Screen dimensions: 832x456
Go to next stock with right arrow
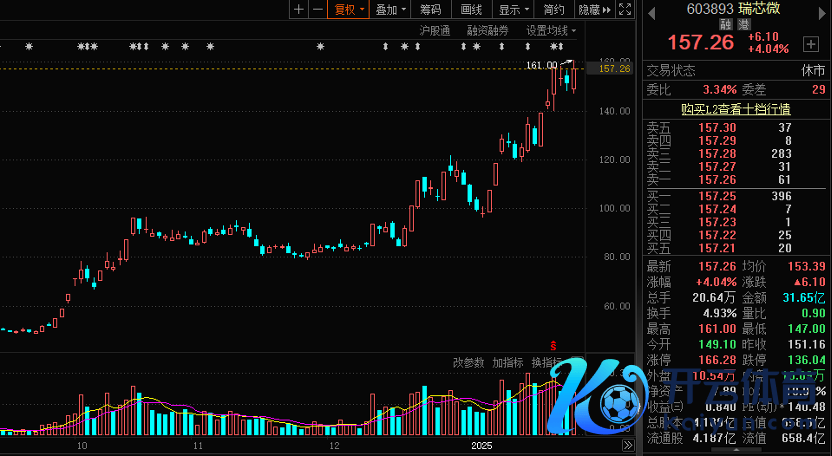(x=822, y=12)
